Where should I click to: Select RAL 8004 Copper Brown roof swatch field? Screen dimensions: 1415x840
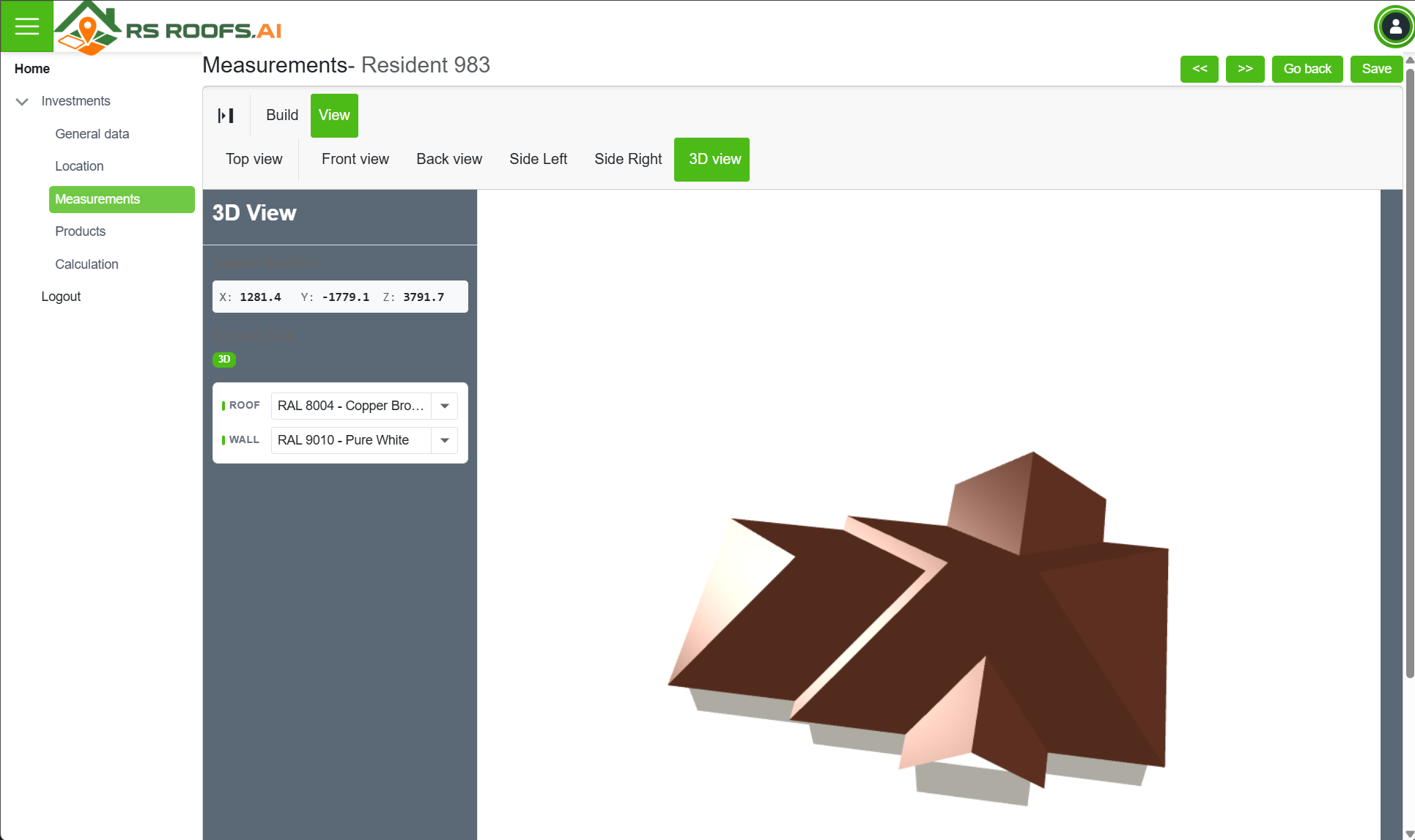[350, 406]
